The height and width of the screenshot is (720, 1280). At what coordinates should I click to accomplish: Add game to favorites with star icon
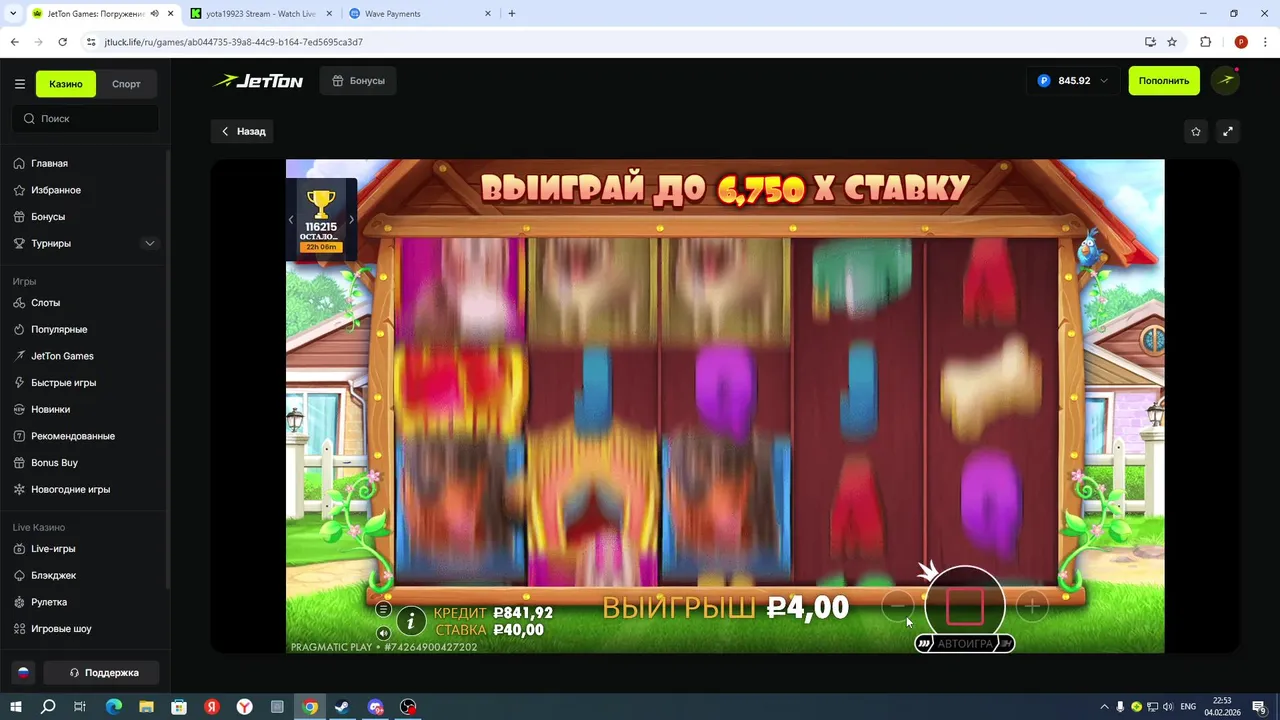(x=1196, y=131)
